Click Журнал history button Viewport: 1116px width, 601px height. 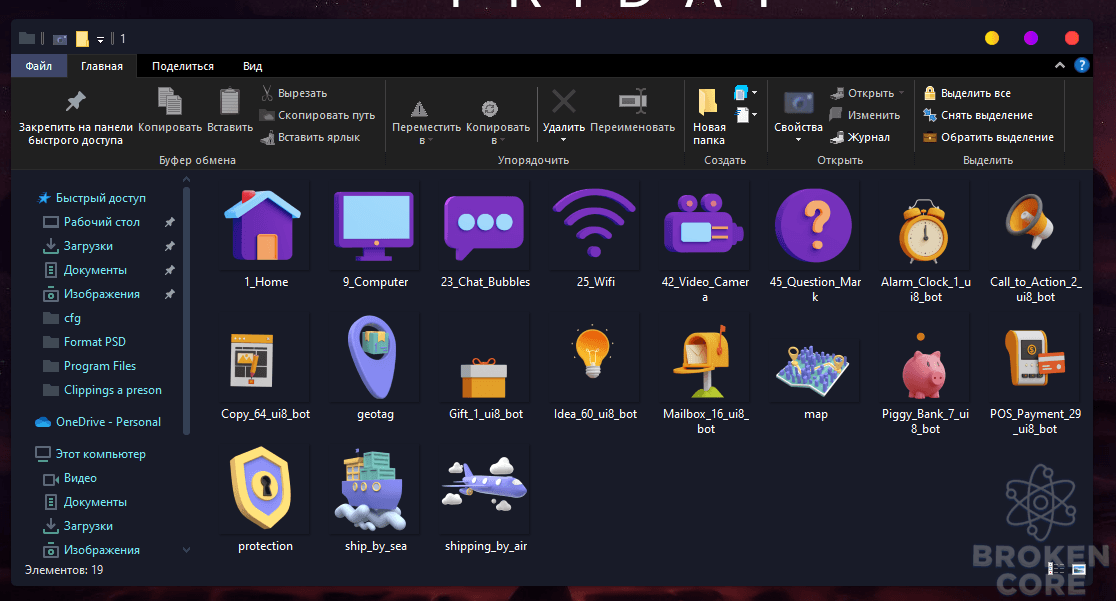860,137
